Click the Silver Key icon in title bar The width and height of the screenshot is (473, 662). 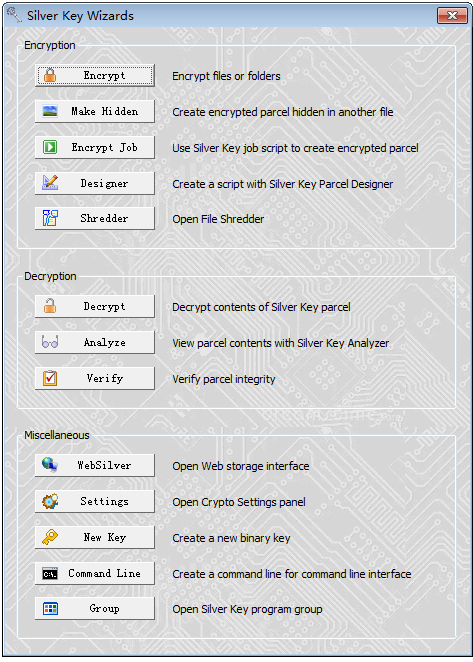coord(14,15)
